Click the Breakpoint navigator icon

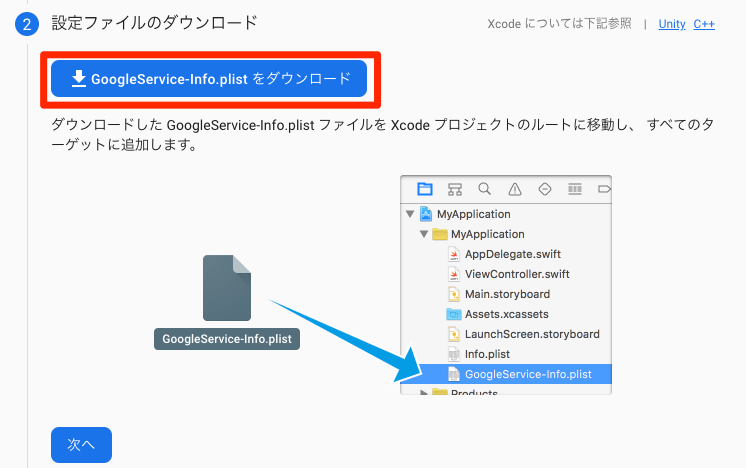(603, 189)
